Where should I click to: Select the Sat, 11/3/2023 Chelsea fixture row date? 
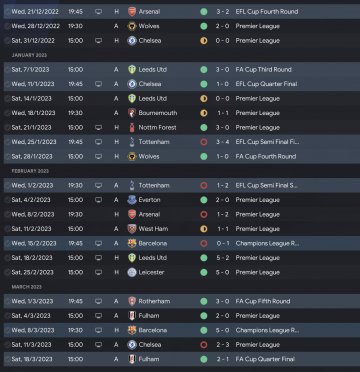point(31,345)
